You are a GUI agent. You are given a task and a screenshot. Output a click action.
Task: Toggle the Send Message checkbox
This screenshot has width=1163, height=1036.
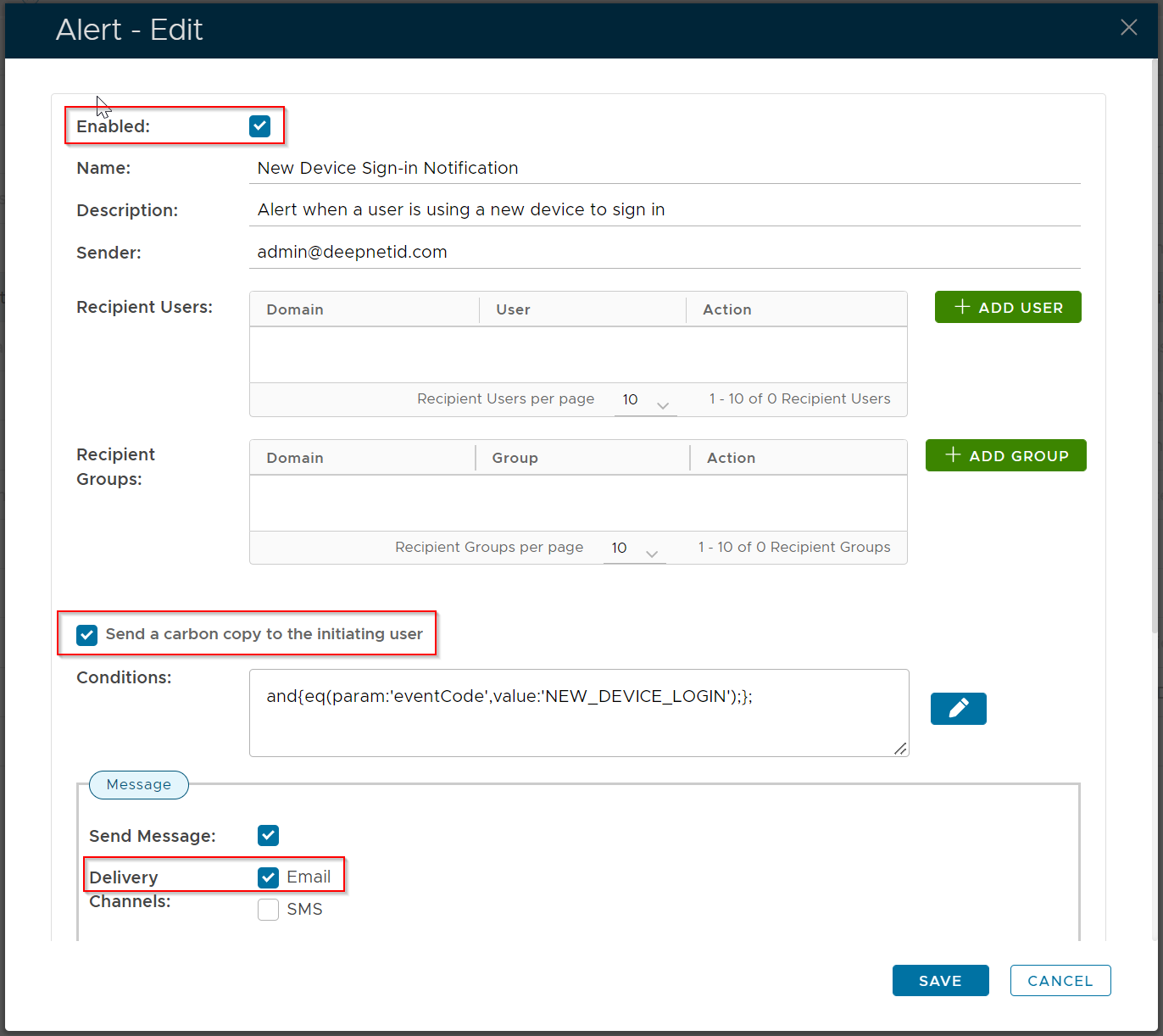268,835
